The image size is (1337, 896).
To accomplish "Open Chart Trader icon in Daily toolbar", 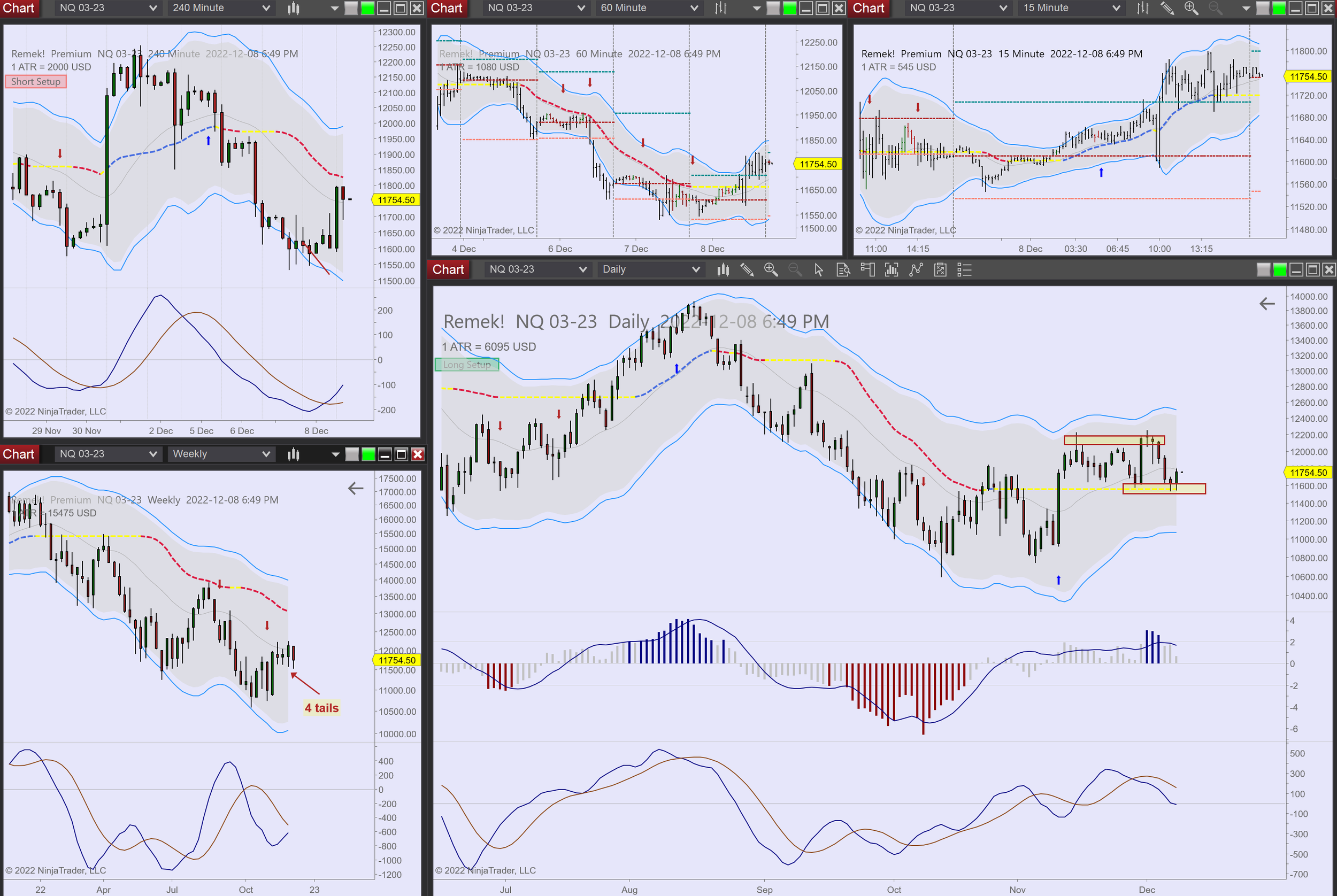I will [867, 269].
